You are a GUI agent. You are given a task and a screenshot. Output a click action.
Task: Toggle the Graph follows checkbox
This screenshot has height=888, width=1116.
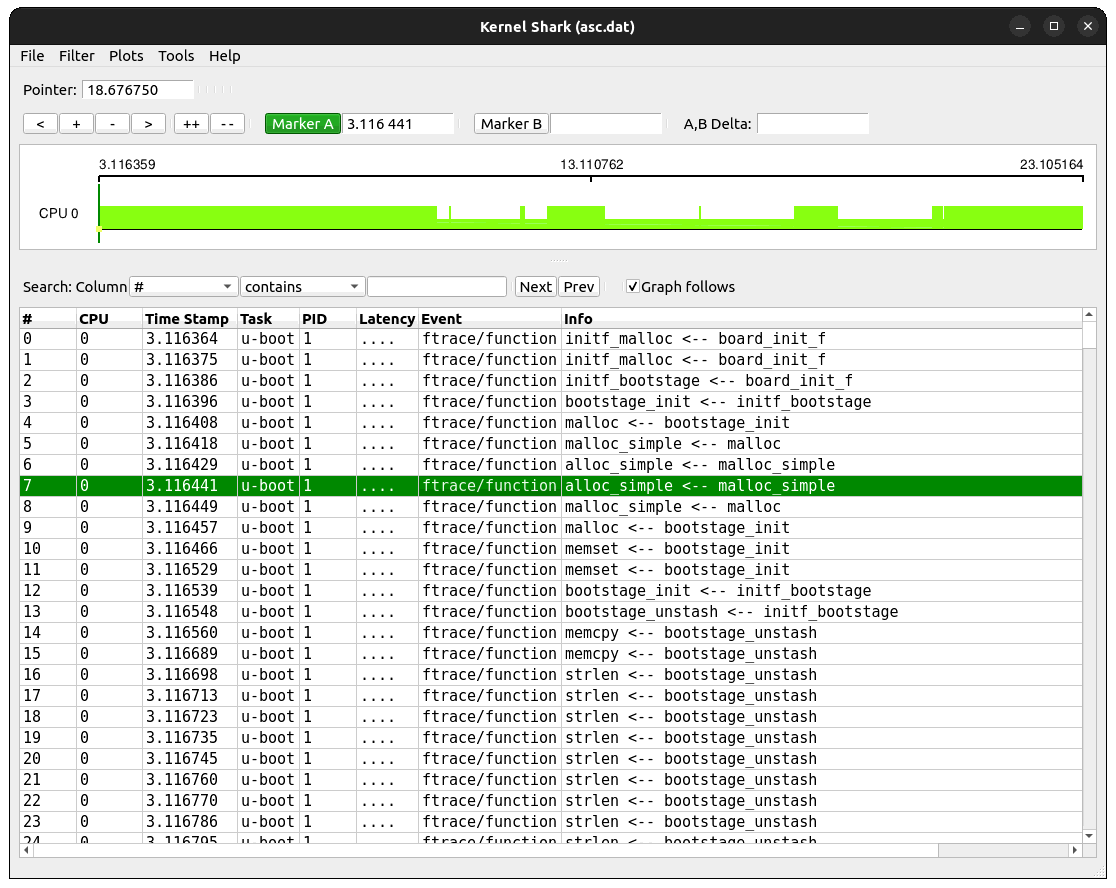[x=633, y=287]
